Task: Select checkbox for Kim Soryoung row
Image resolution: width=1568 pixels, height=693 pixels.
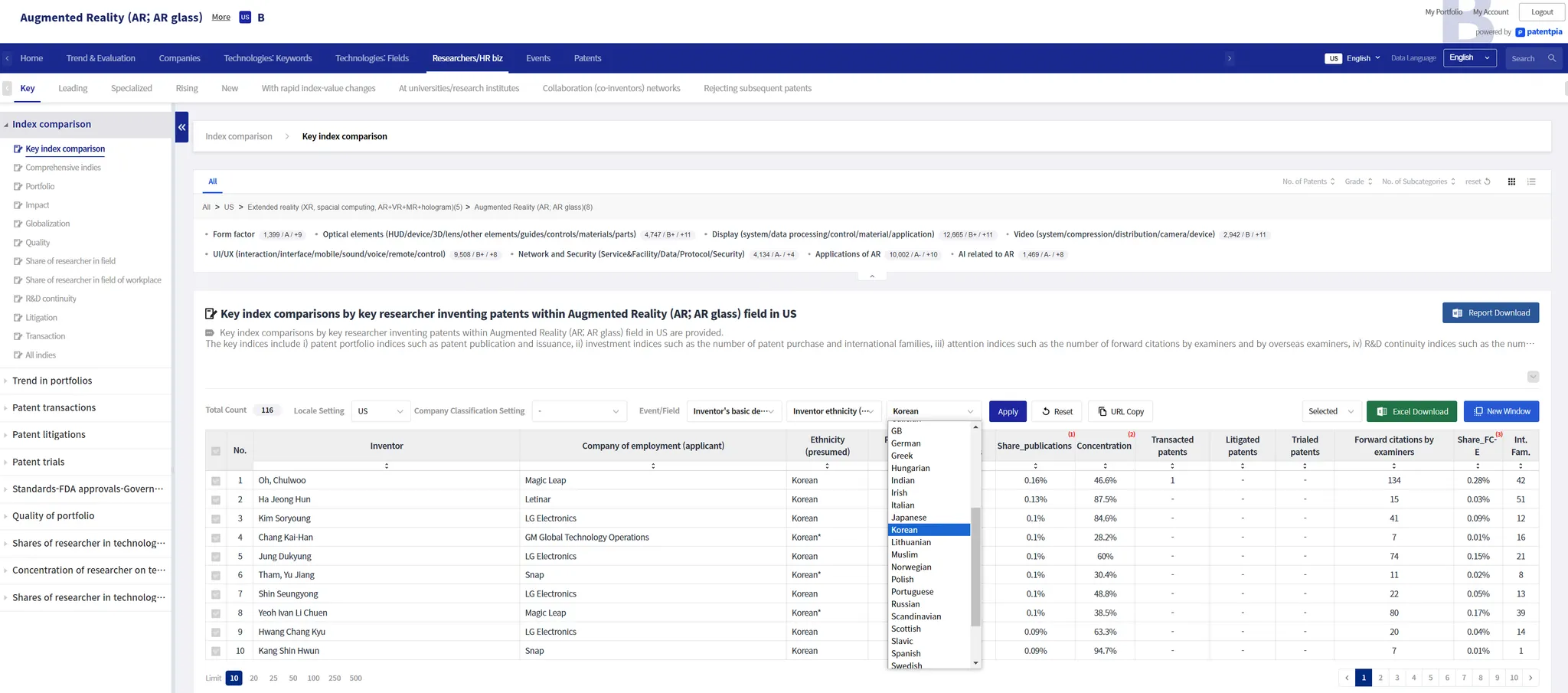Action: click(216, 519)
